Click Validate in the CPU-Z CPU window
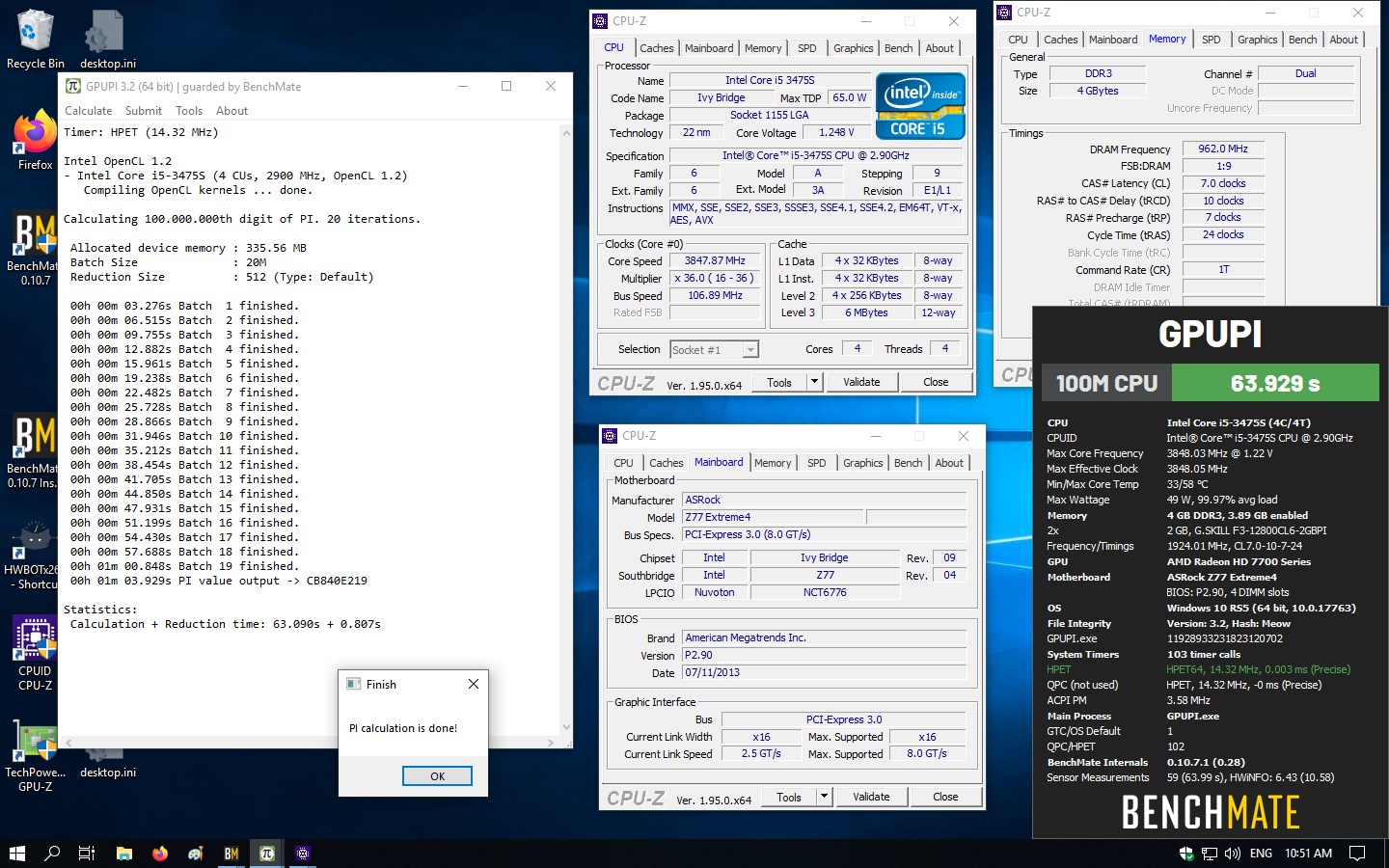Image resolution: width=1389 pixels, height=868 pixels. click(x=861, y=382)
